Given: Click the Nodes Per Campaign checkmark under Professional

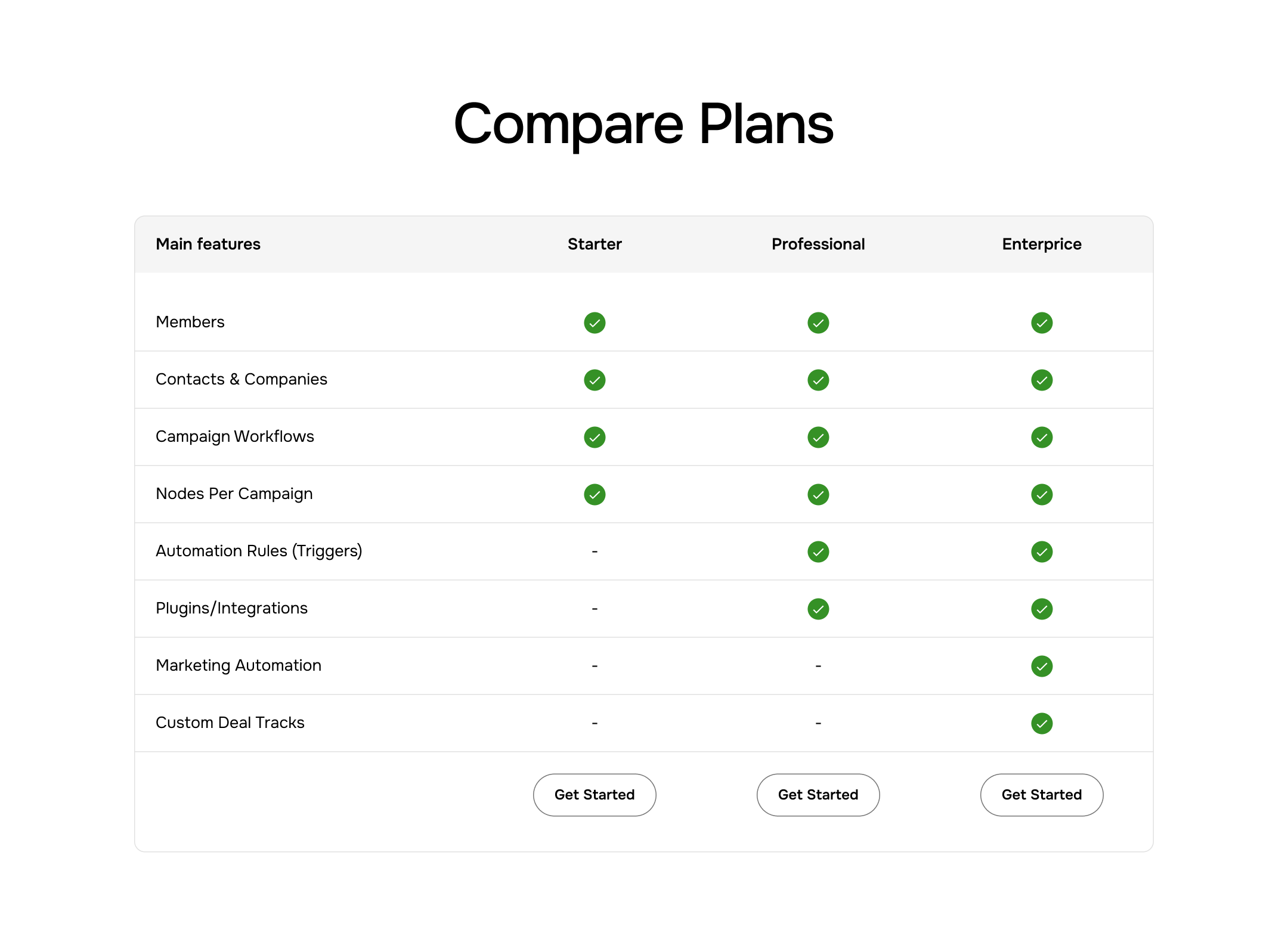Looking at the screenshot, I should click(x=818, y=494).
